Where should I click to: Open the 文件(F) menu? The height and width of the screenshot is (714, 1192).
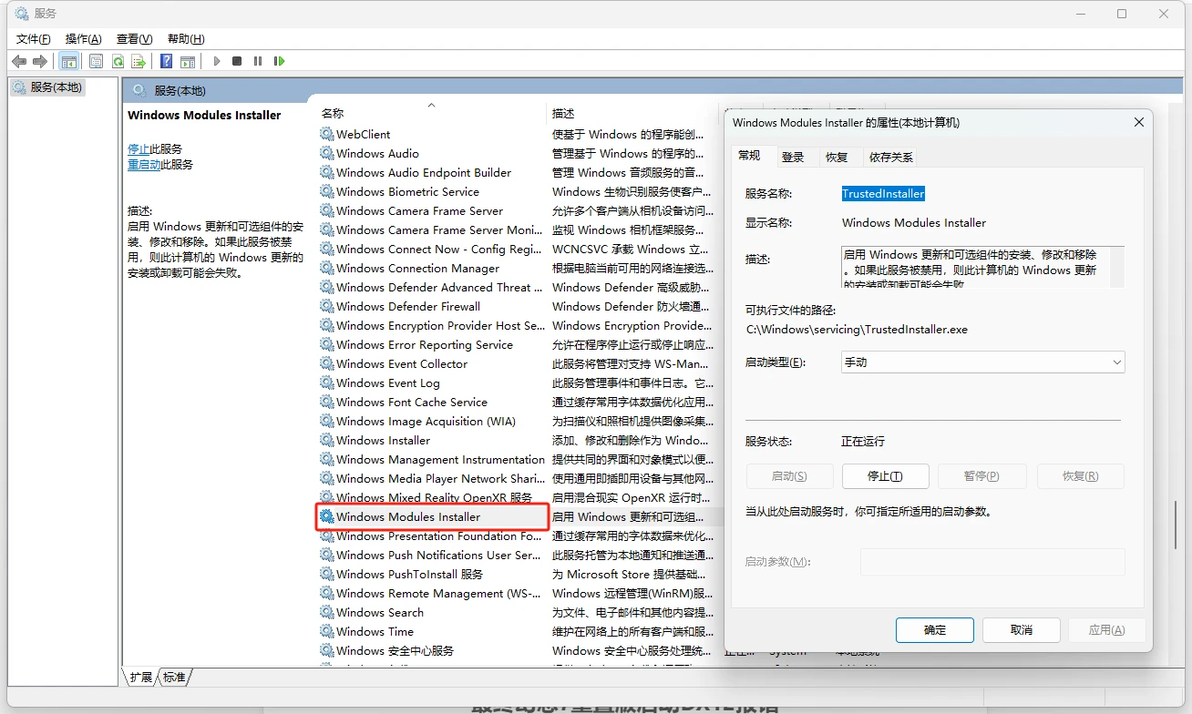tap(33, 39)
